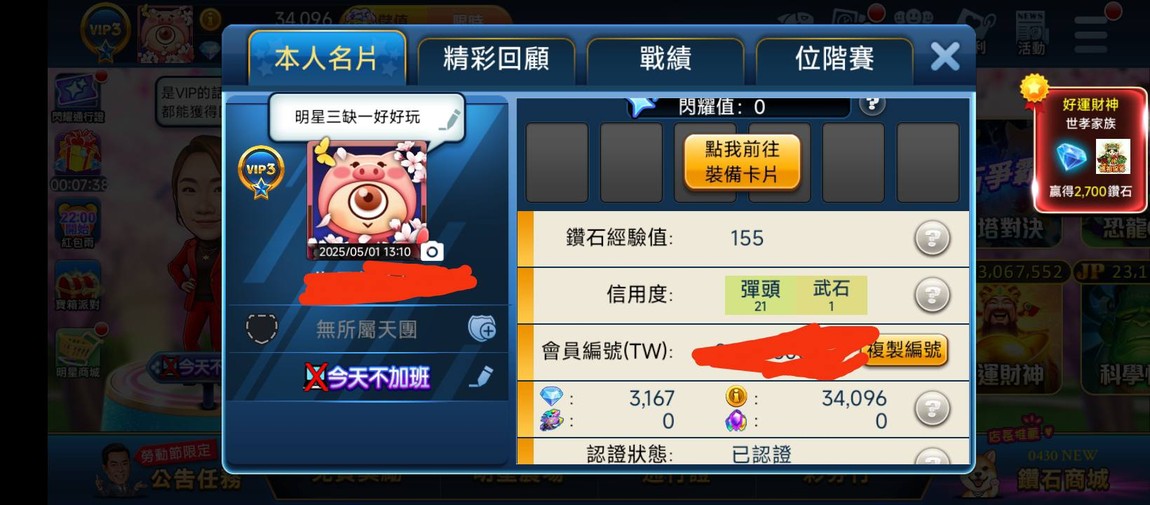This screenshot has width=1150, height=505.
Task: Open help icon beside diamond balance row
Action: click(x=931, y=408)
